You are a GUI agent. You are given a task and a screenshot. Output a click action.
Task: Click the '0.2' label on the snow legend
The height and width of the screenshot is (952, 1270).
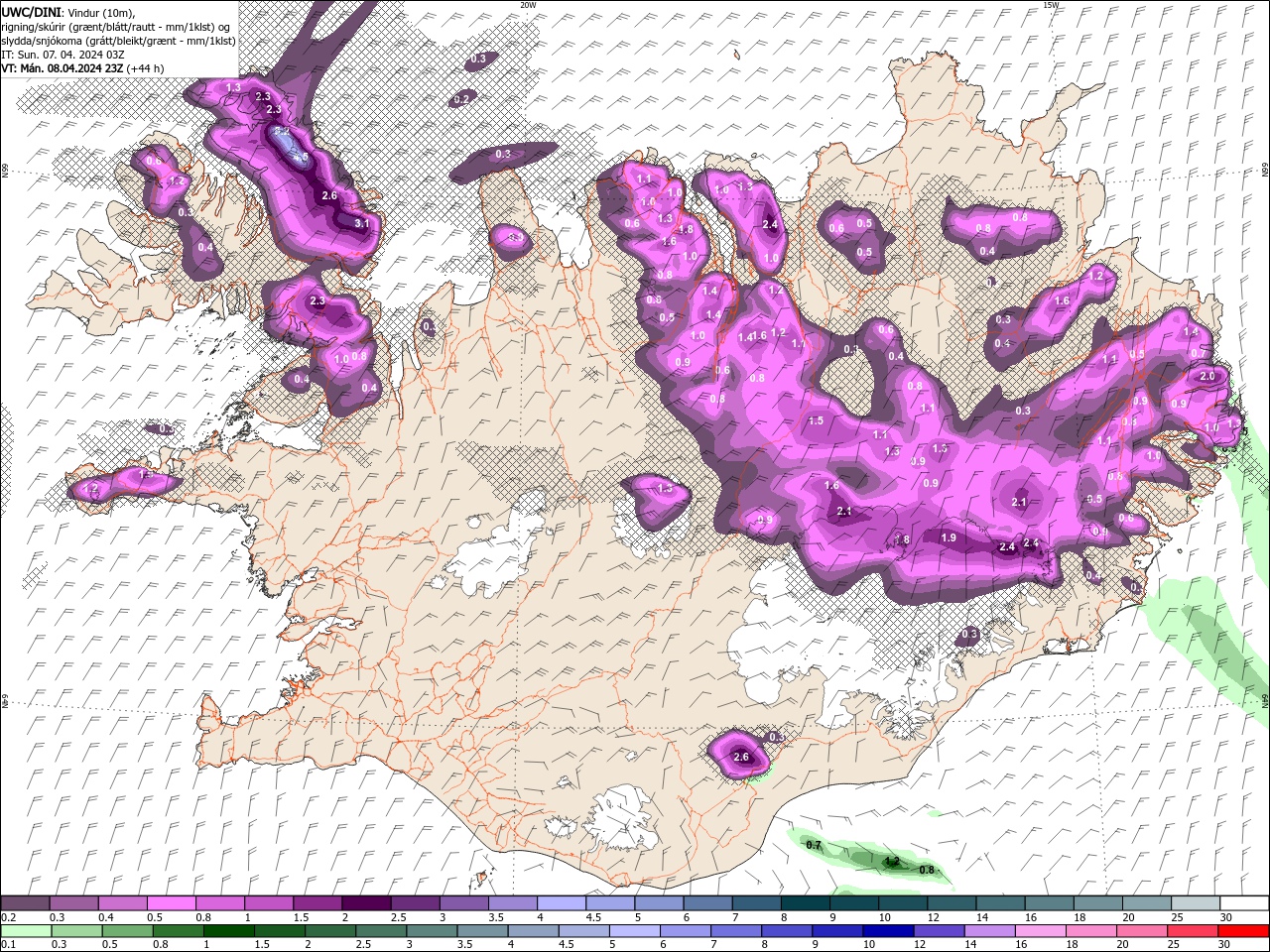click(8, 917)
